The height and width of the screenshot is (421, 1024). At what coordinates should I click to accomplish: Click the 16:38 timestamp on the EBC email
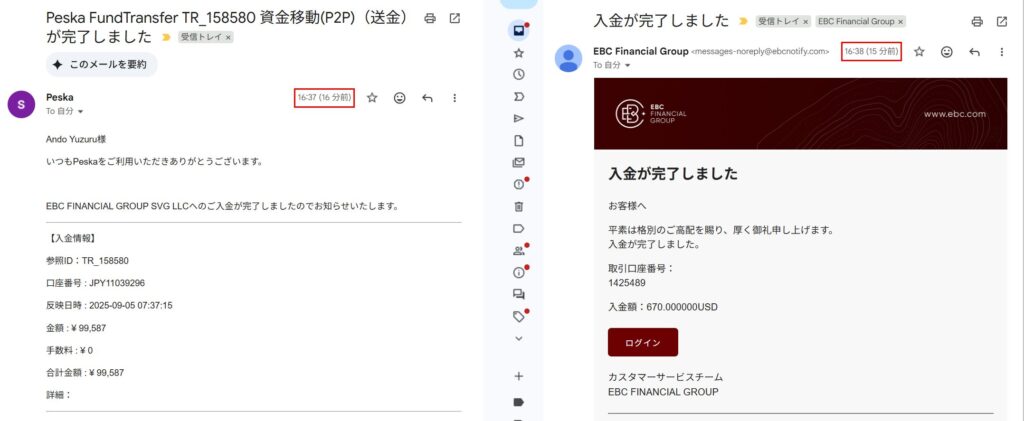click(x=871, y=51)
